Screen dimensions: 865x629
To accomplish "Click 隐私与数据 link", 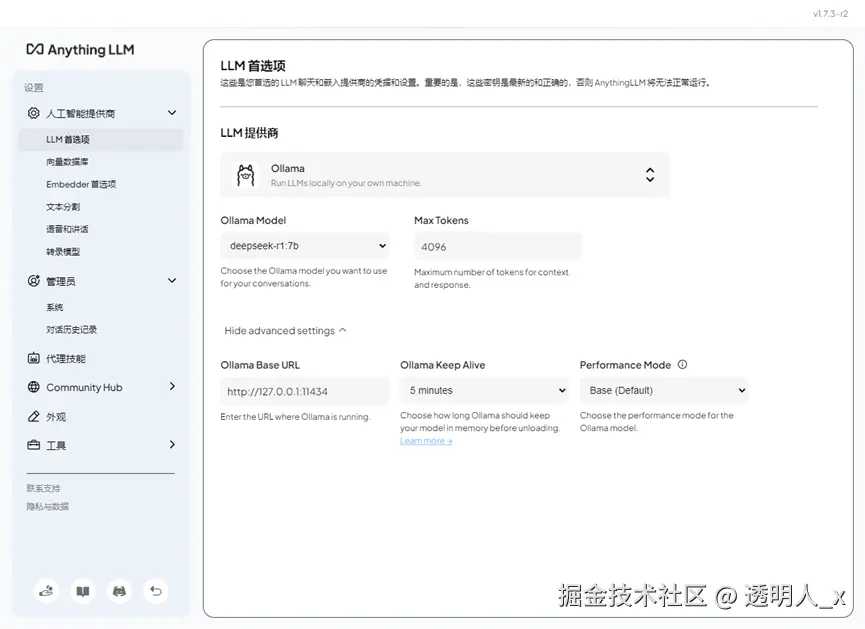I will pos(48,507).
